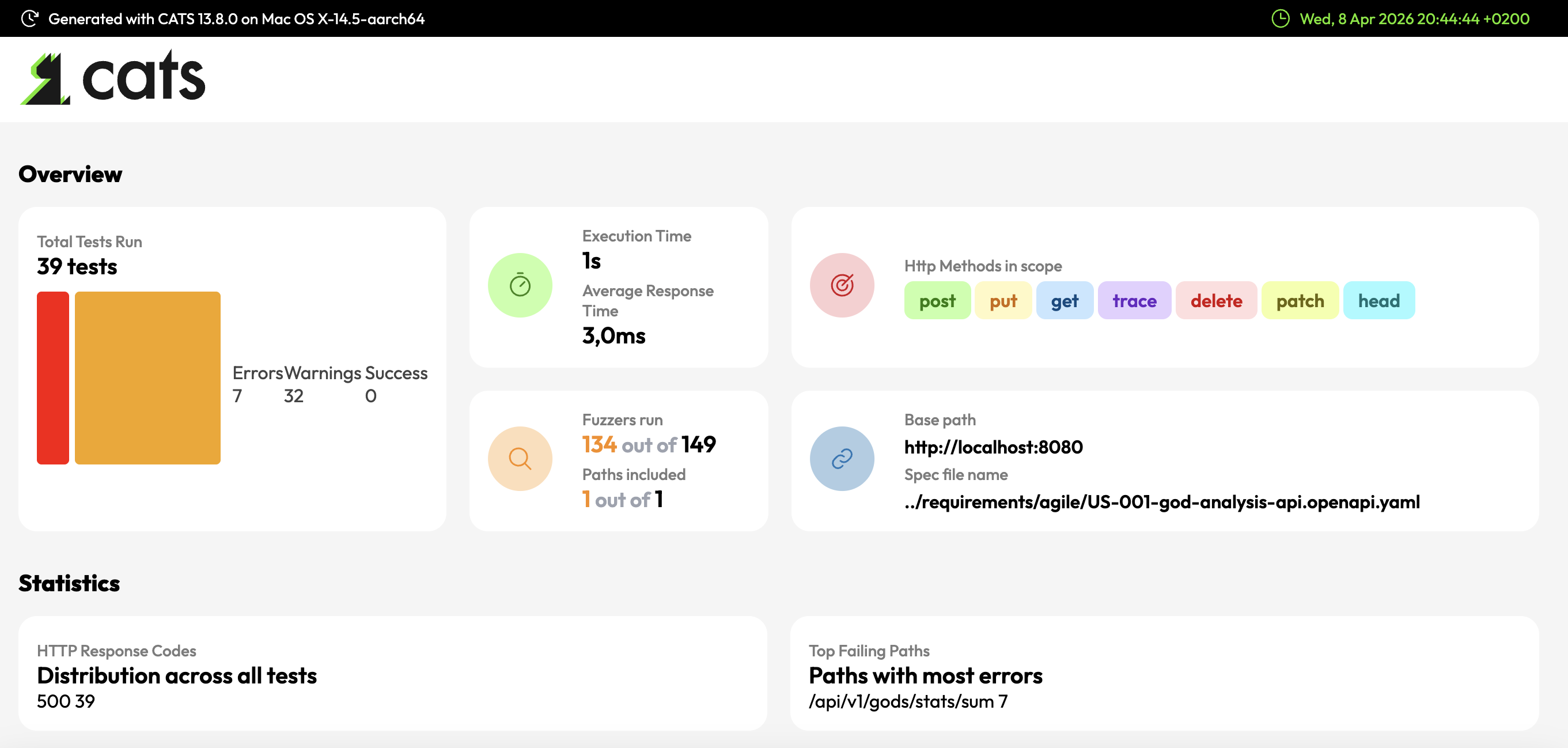This screenshot has height=748, width=1568.
Task: Click the green clock timestamp icon
Action: [x=1280, y=18]
